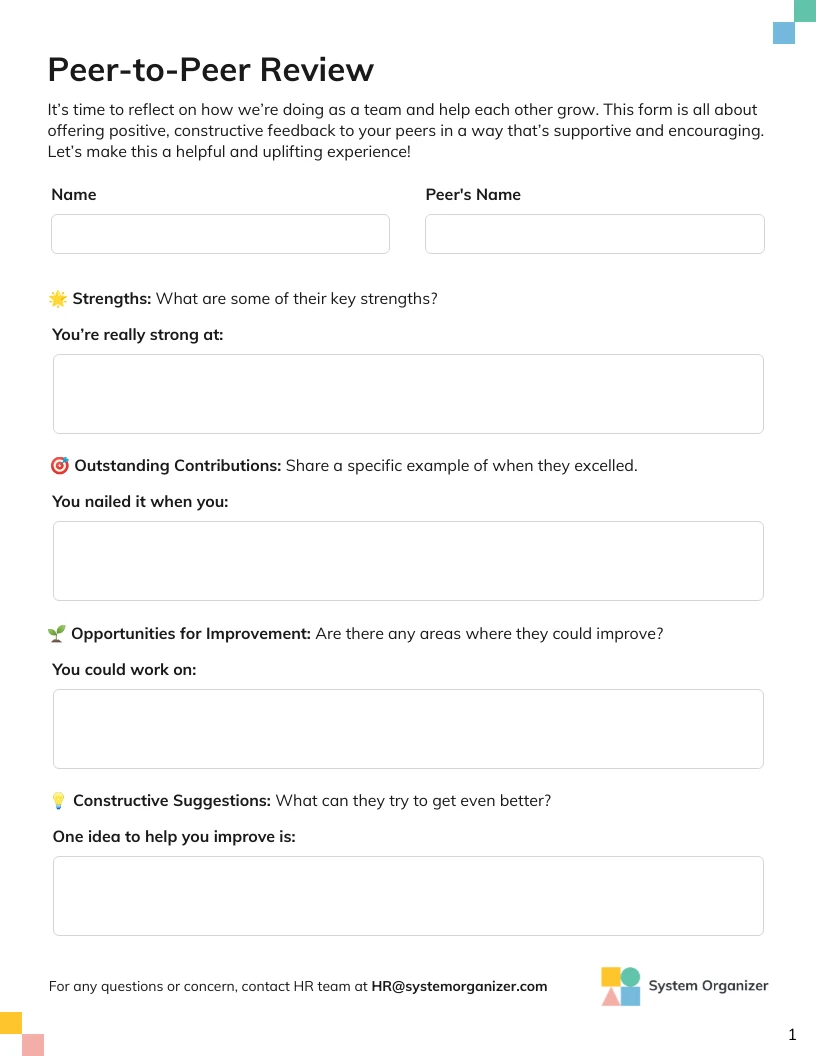Click into the Name input field
816x1056 pixels.
click(x=220, y=234)
